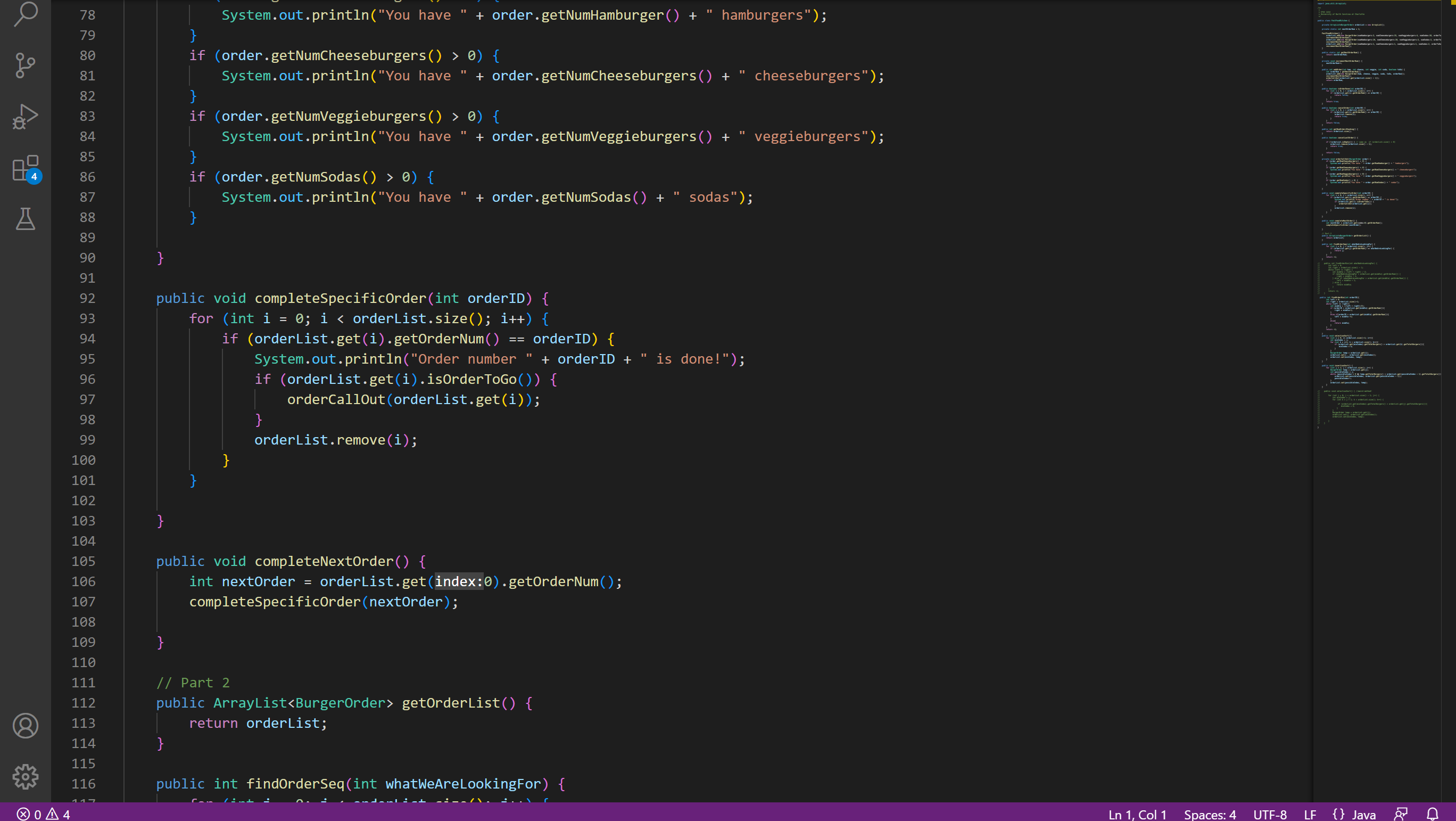Click the notifications bell in status bar
Screen dimensions: 1456x821
1432,814
